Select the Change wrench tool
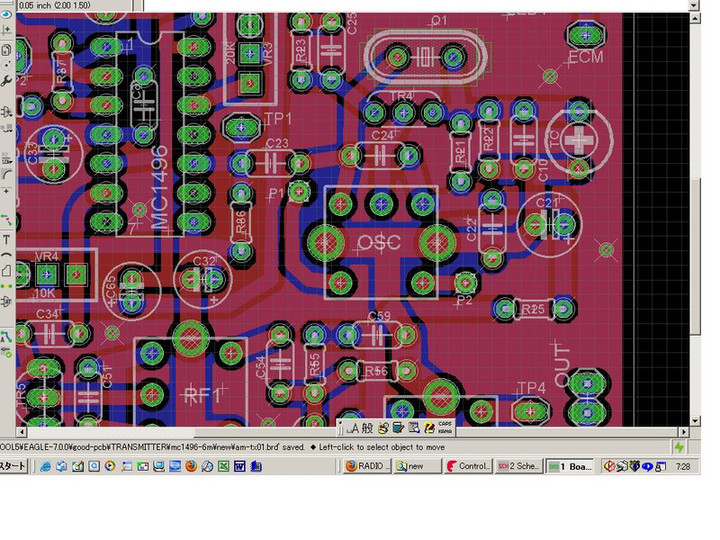Viewport: 720px width, 540px height. 6,80
